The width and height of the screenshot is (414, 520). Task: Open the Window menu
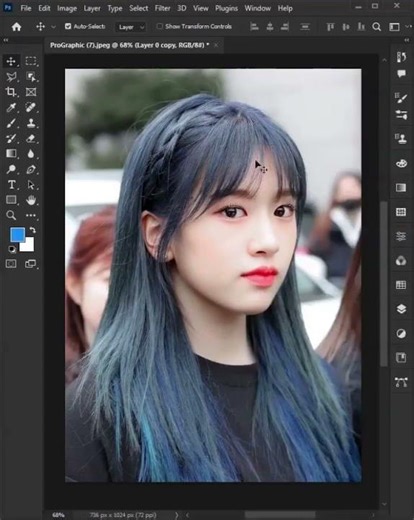point(257,8)
